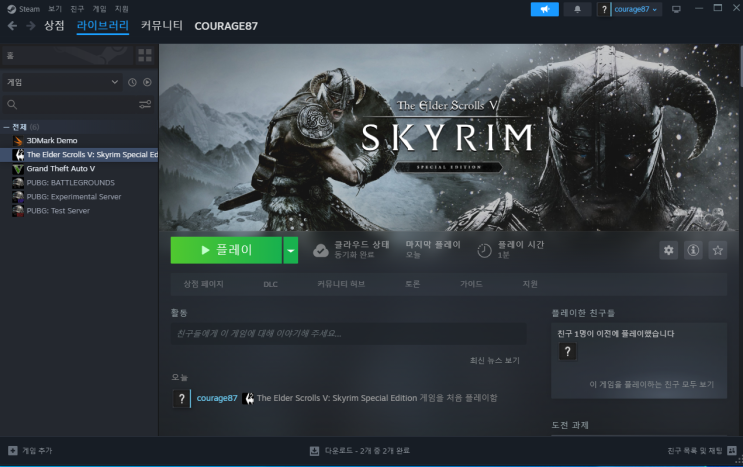This screenshot has height=467, width=743.
Task: Open the 친구 menu
Action: point(77,9)
